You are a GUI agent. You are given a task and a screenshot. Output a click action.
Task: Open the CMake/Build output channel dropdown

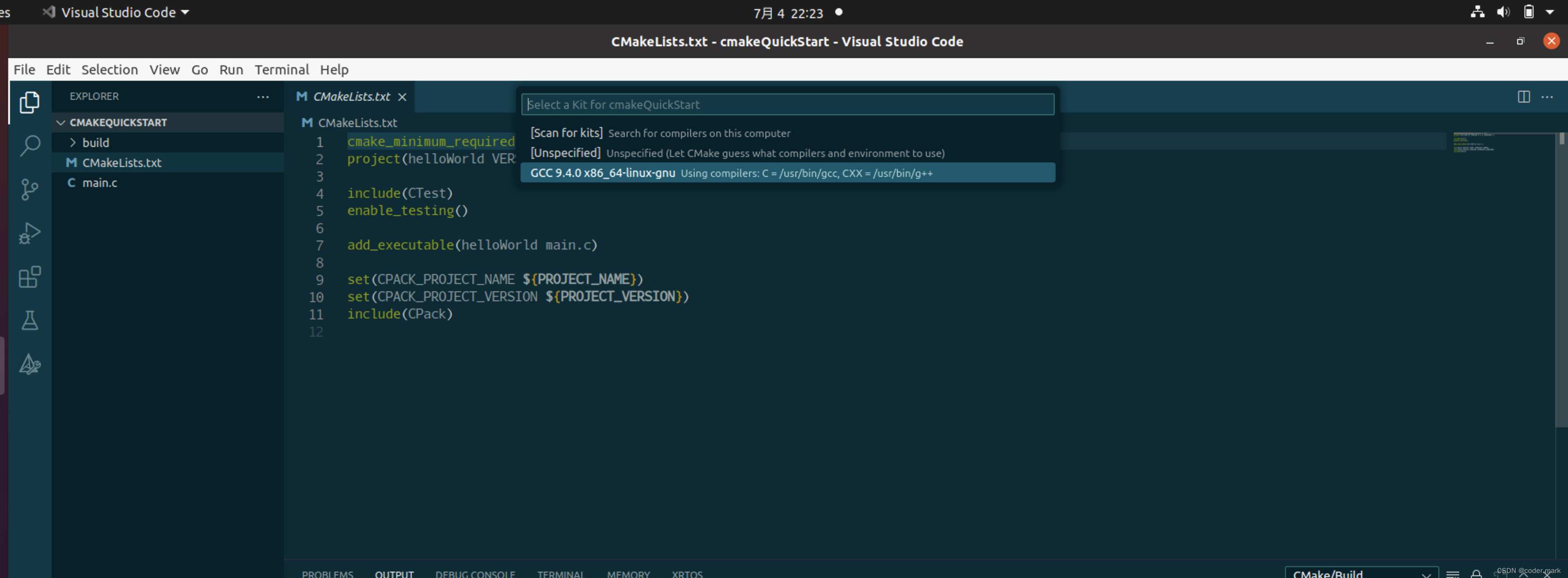pos(1361,573)
